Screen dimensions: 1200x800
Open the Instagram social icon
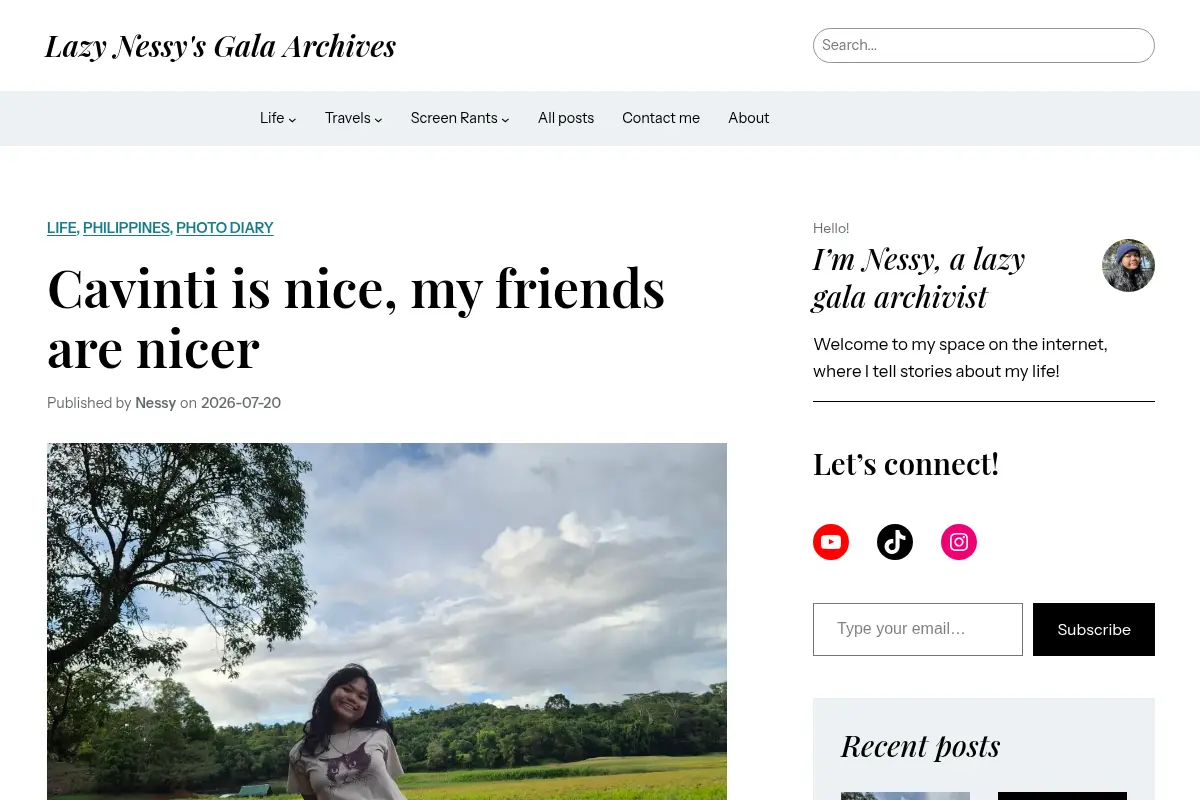point(959,542)
